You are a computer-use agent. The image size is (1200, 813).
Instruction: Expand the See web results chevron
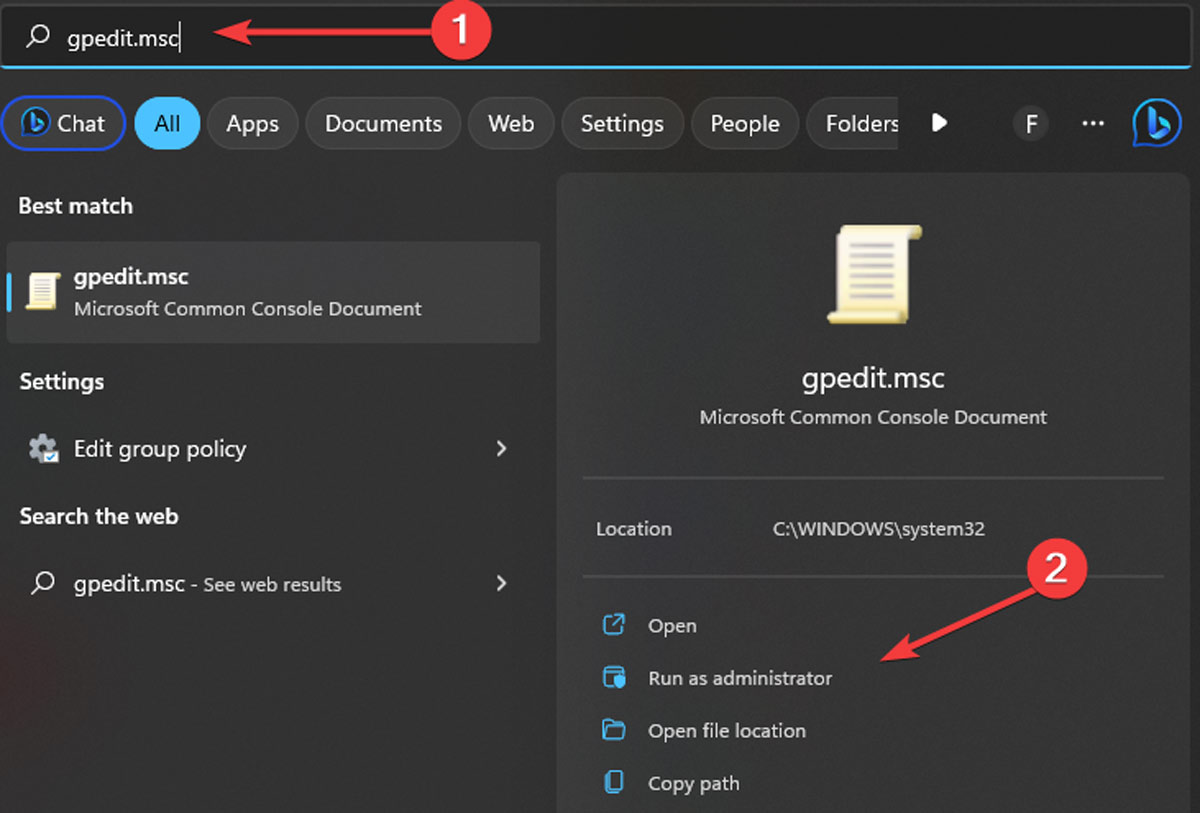(501, 584)
